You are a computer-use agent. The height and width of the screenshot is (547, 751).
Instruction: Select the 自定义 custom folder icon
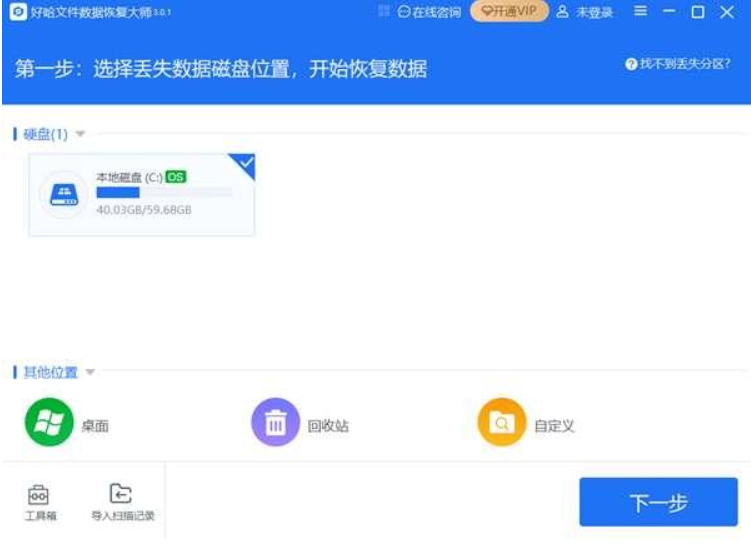point(501,422)
